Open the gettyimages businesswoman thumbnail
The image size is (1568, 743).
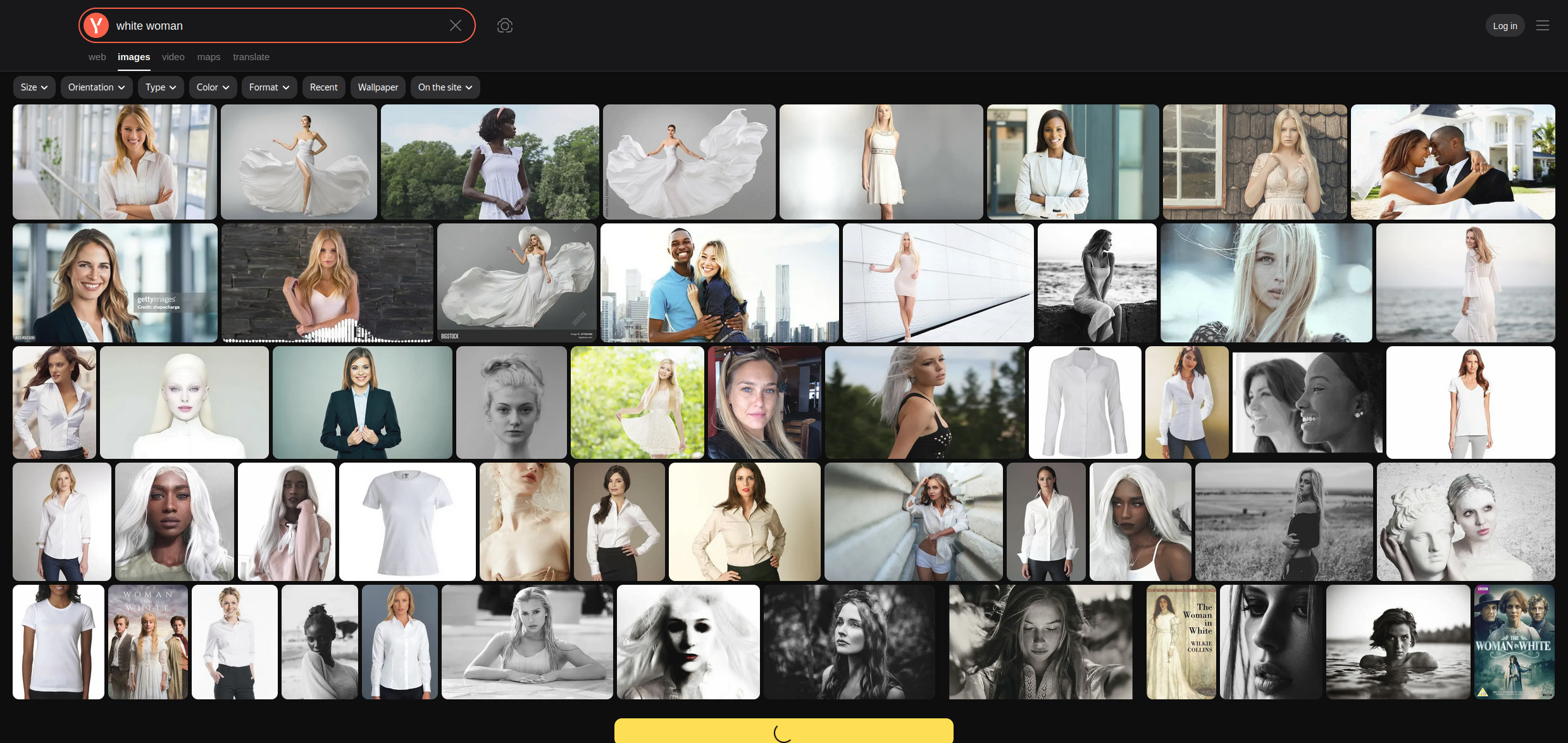115,283
